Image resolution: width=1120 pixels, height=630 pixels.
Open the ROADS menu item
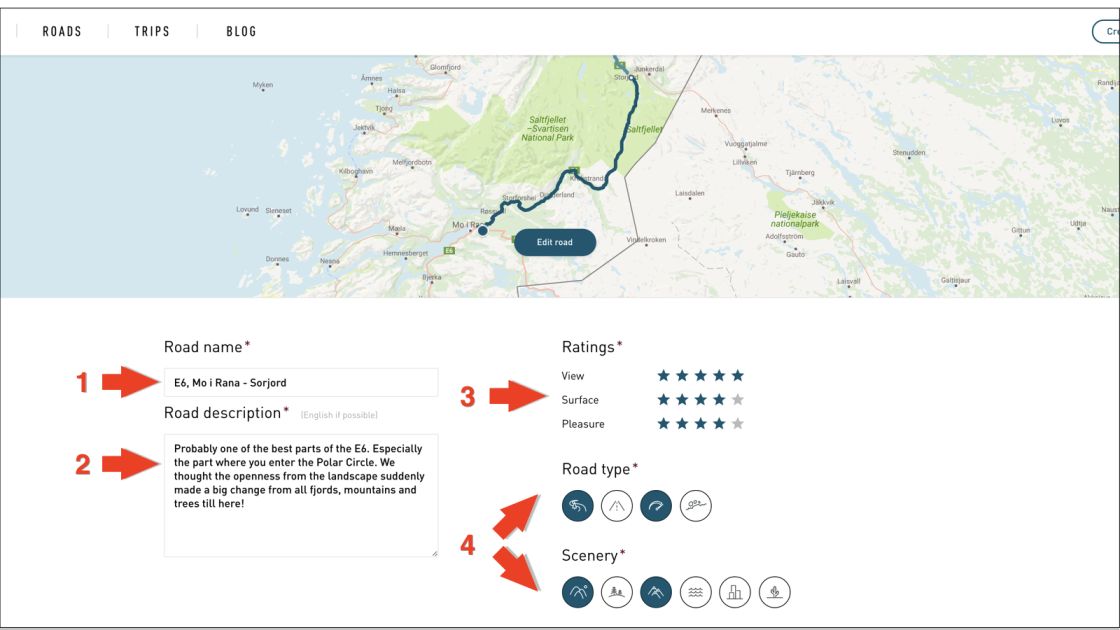[x=62, y=31]
